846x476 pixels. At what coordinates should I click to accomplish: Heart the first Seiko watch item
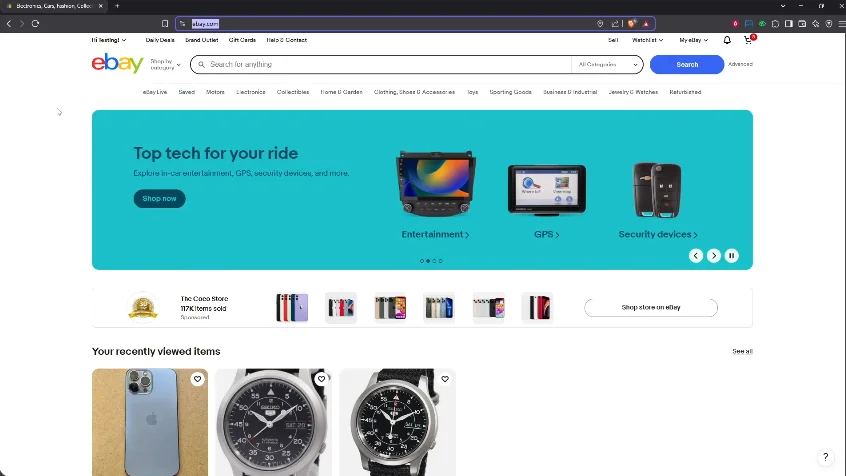coord(321,379)
